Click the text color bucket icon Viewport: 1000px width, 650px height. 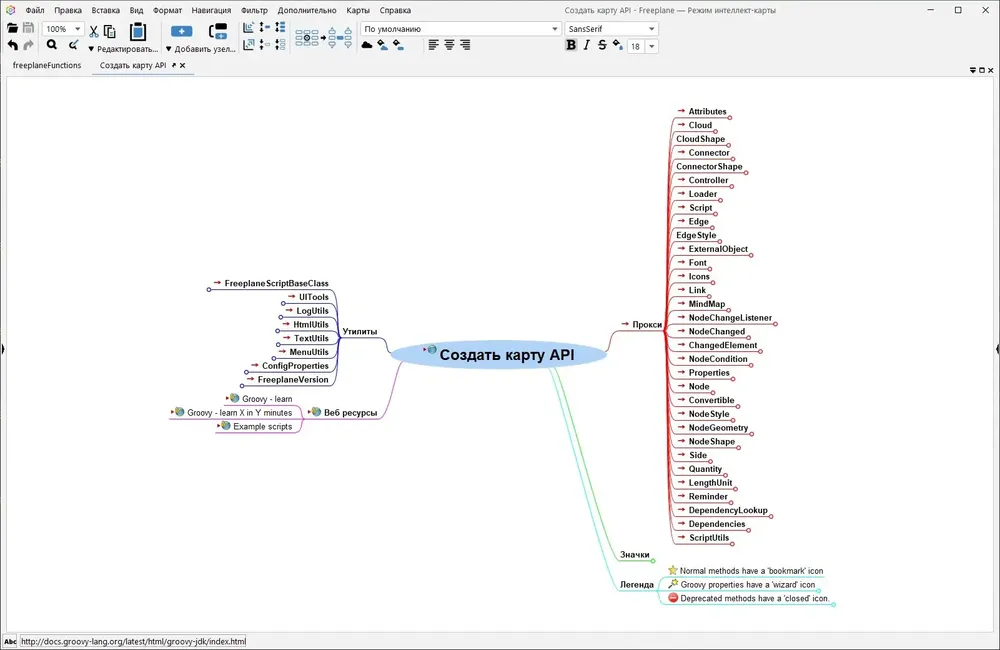pyautogui.click(x=617, y=45)
